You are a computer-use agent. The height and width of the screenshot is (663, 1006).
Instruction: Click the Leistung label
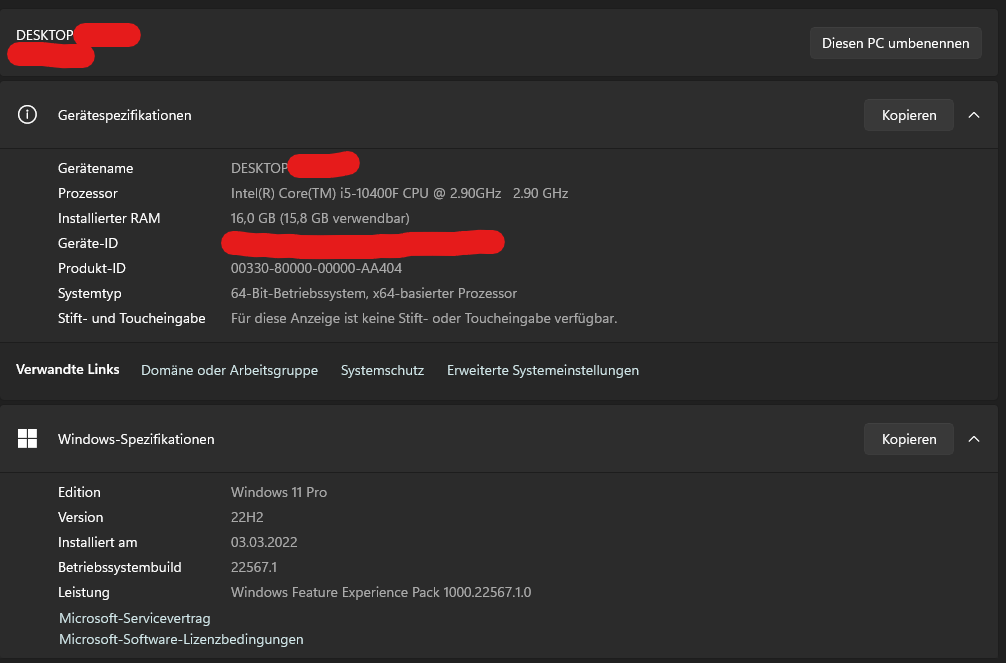[83, 592]
